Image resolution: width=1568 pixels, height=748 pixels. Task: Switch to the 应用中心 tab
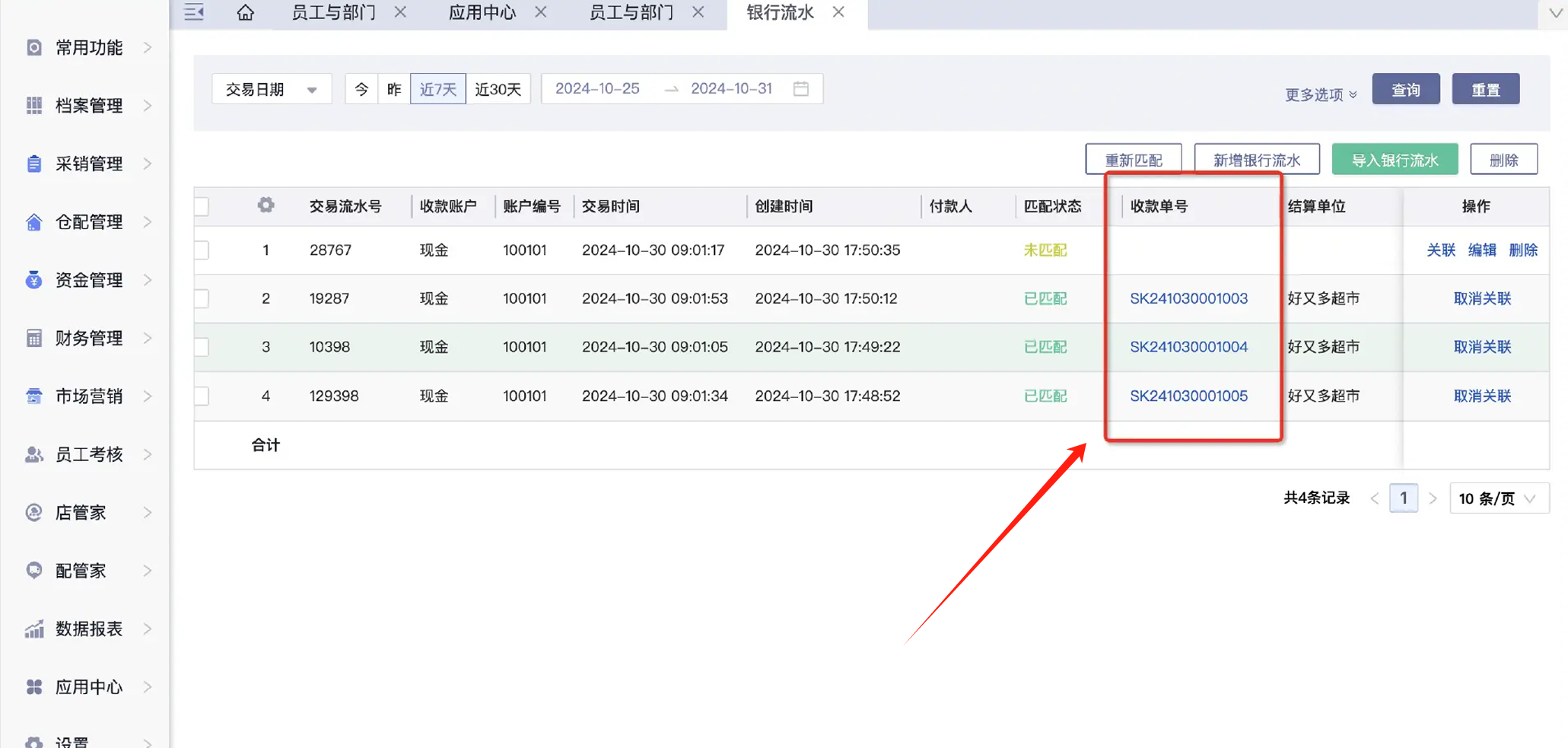482,12
